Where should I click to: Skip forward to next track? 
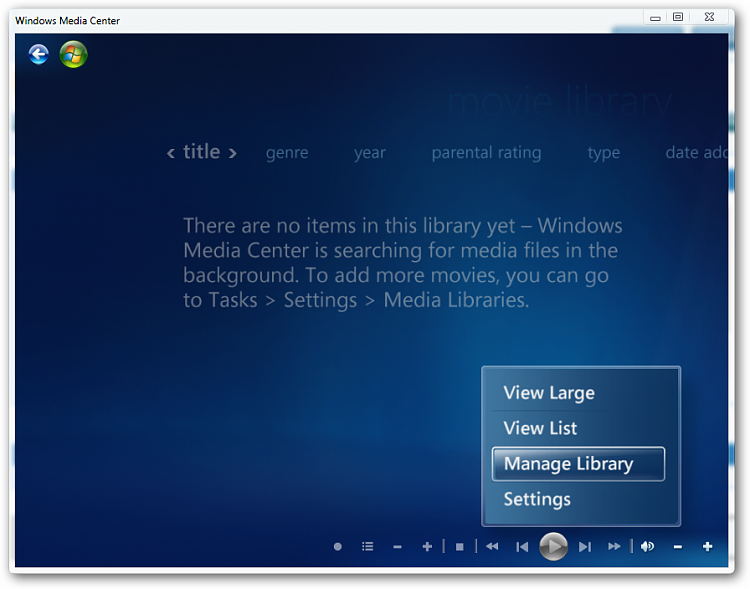tap(585, 546)
